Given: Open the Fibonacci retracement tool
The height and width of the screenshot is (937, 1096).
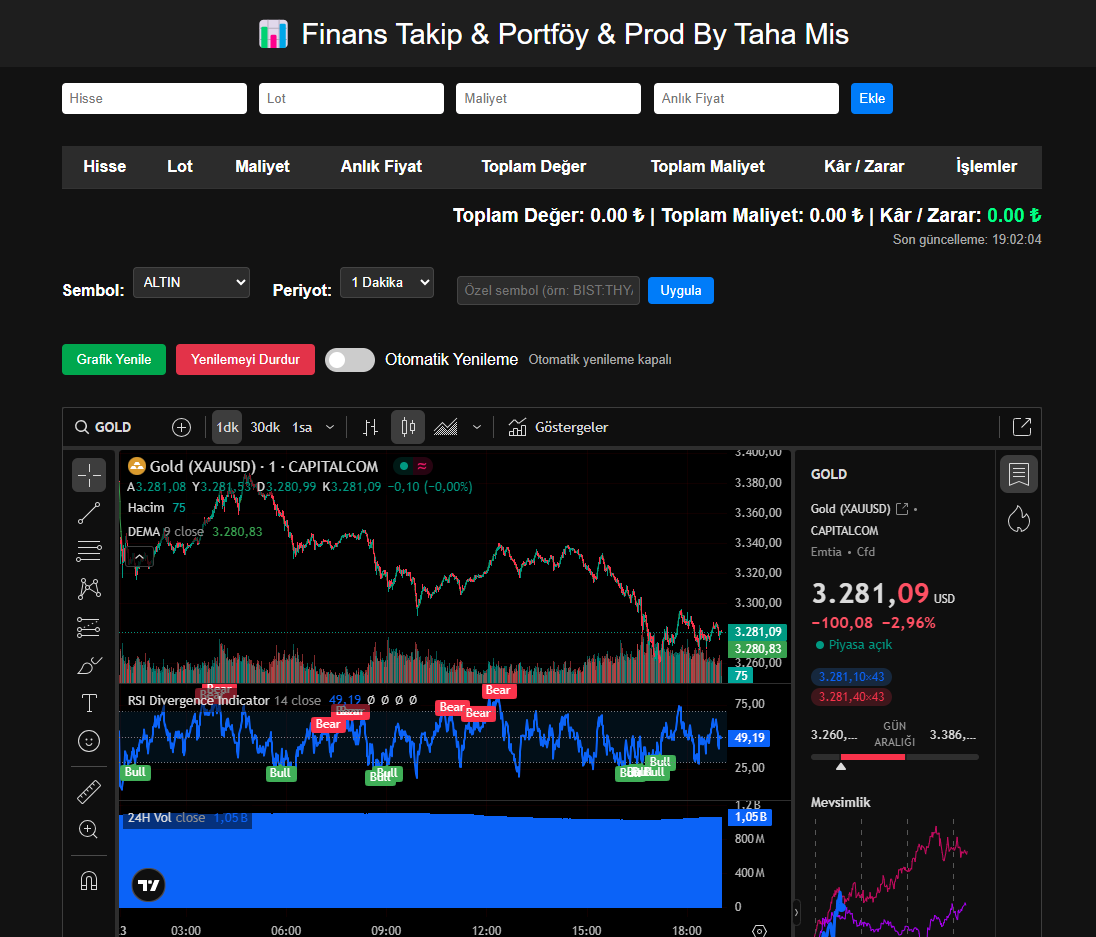Looking at the screenshot, I should tap(89, 551).
